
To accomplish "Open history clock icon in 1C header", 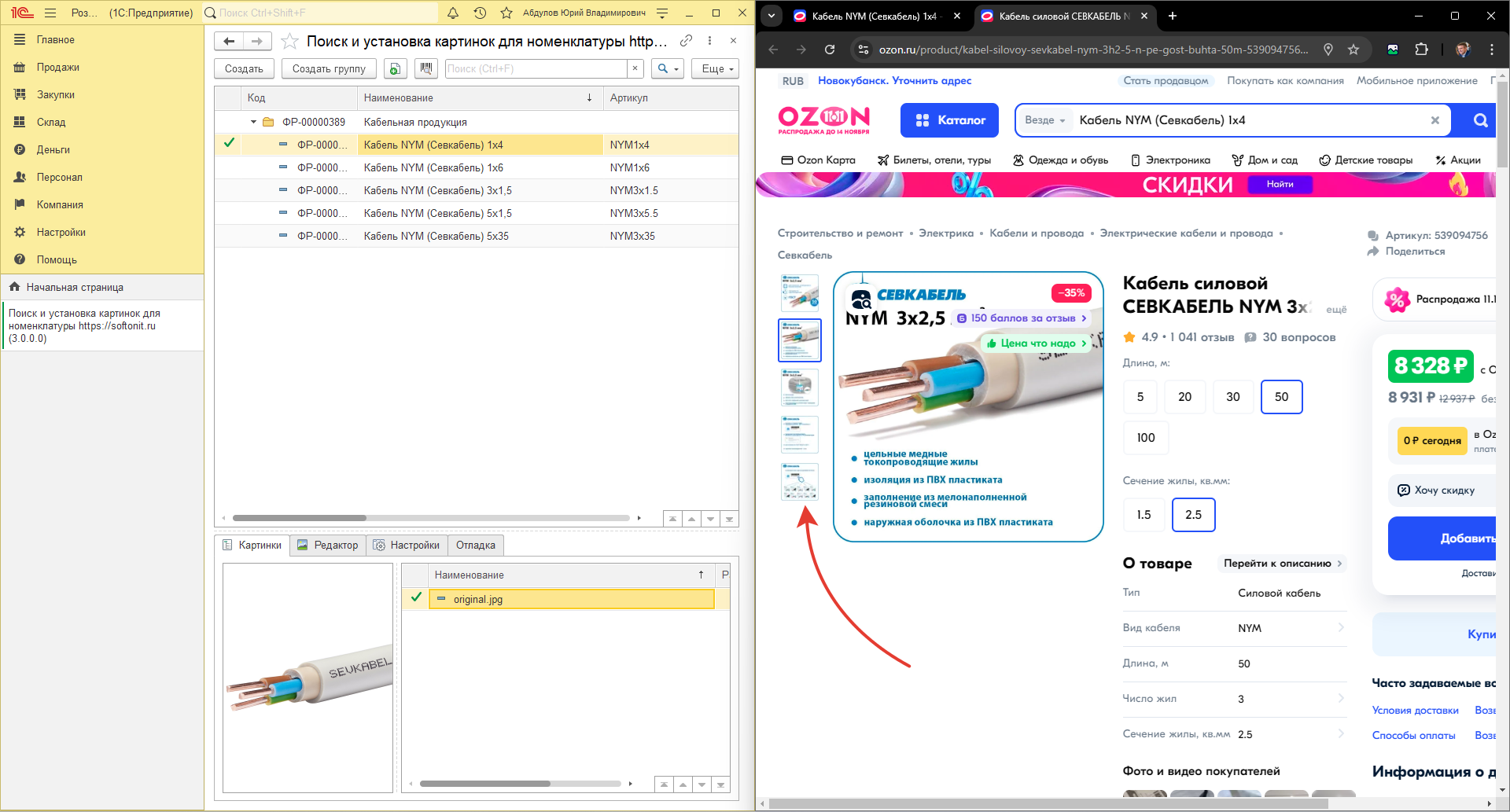I will (480, 13).
